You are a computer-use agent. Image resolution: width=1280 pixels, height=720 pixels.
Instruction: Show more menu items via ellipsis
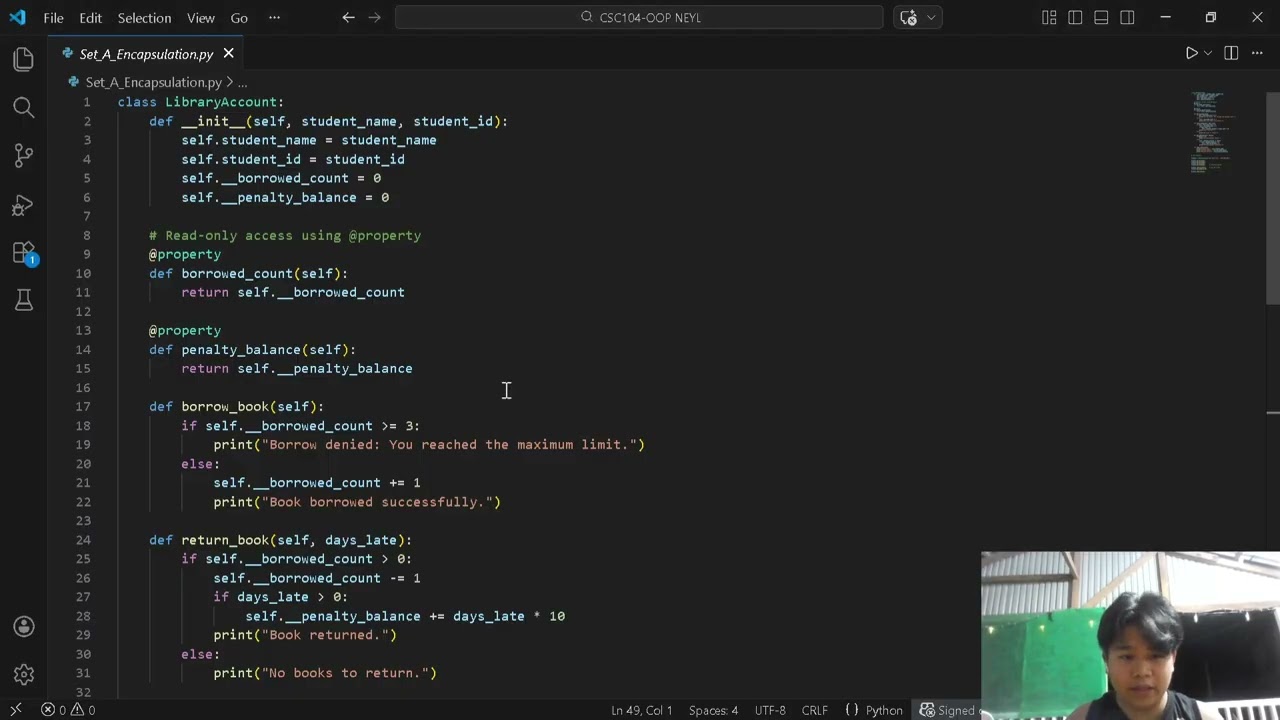(274, 17)
